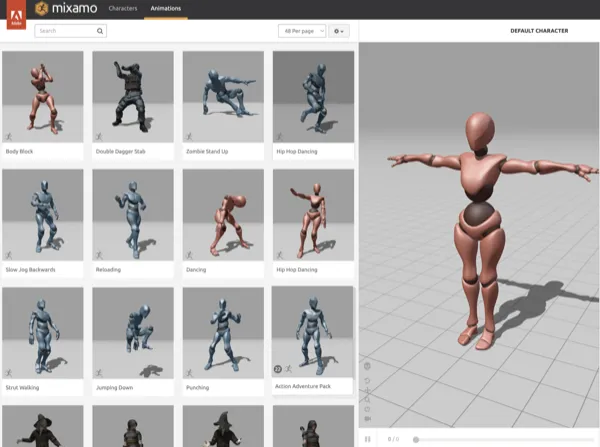Switch to the Animations tab
600x447 pixels.
(x=166, y=8)
